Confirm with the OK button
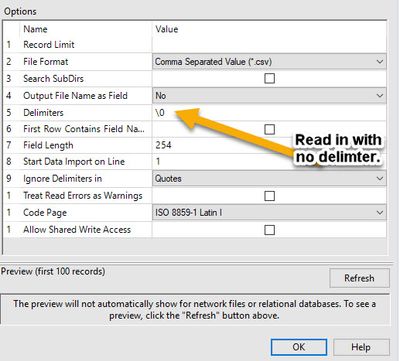The height and width of the screenshot is (361, 400). tap(299, 347)
